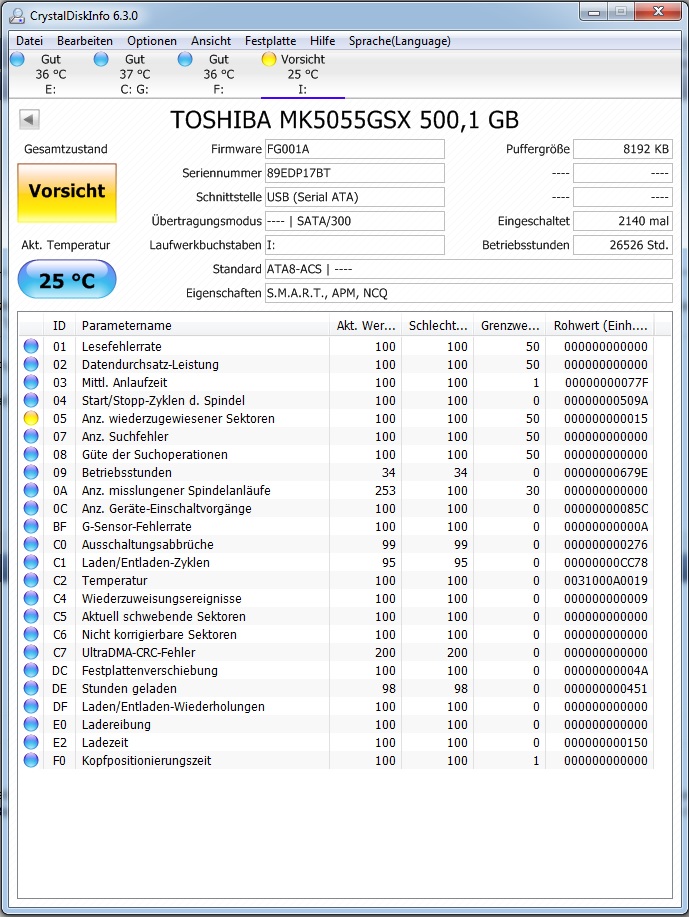Click the status icon for Laden/Entladen-Wiederholungen

click(x=31, y=706)
